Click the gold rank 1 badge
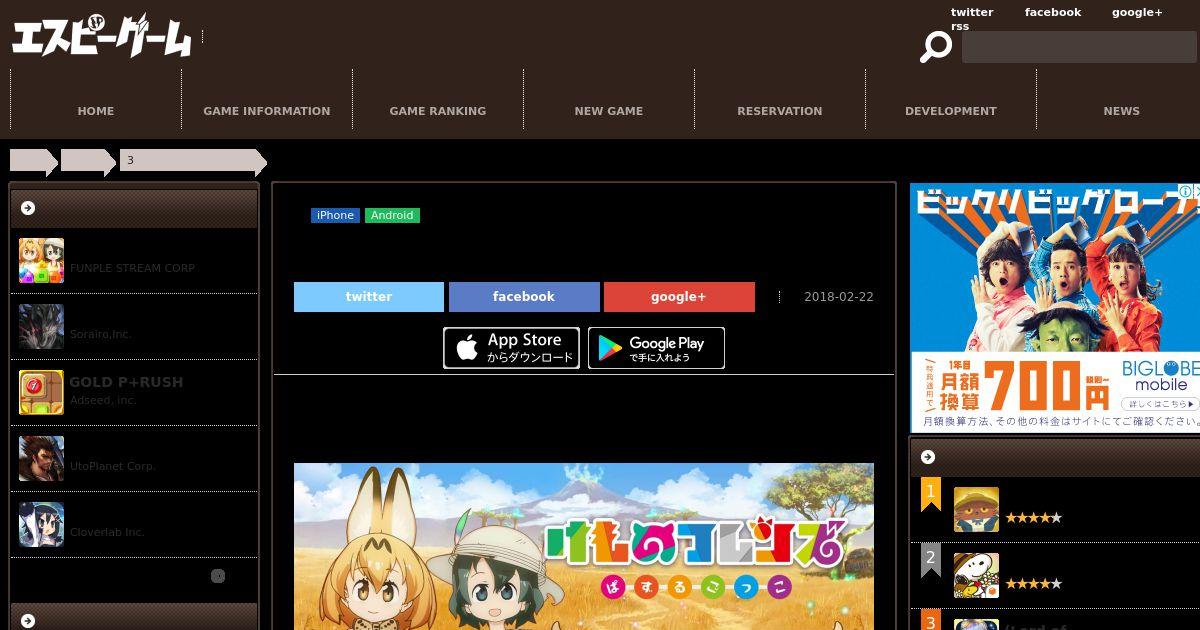The width and height of the screenshot is (1200, 630). tap(931, 494)
